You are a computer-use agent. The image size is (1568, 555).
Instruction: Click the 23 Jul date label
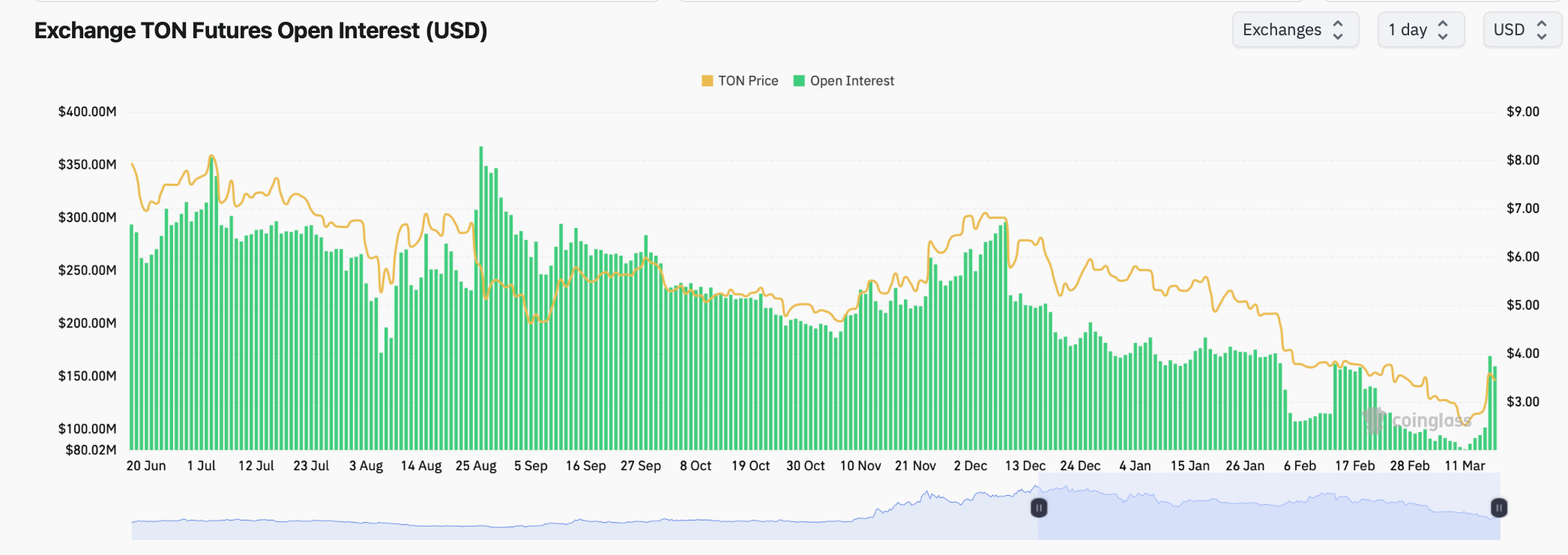pos(311,466)
